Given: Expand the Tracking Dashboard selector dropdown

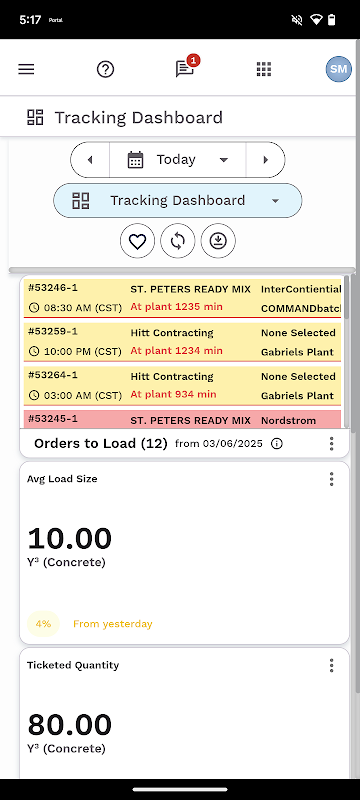Looking at the screenshot, I should coord(177,201).
